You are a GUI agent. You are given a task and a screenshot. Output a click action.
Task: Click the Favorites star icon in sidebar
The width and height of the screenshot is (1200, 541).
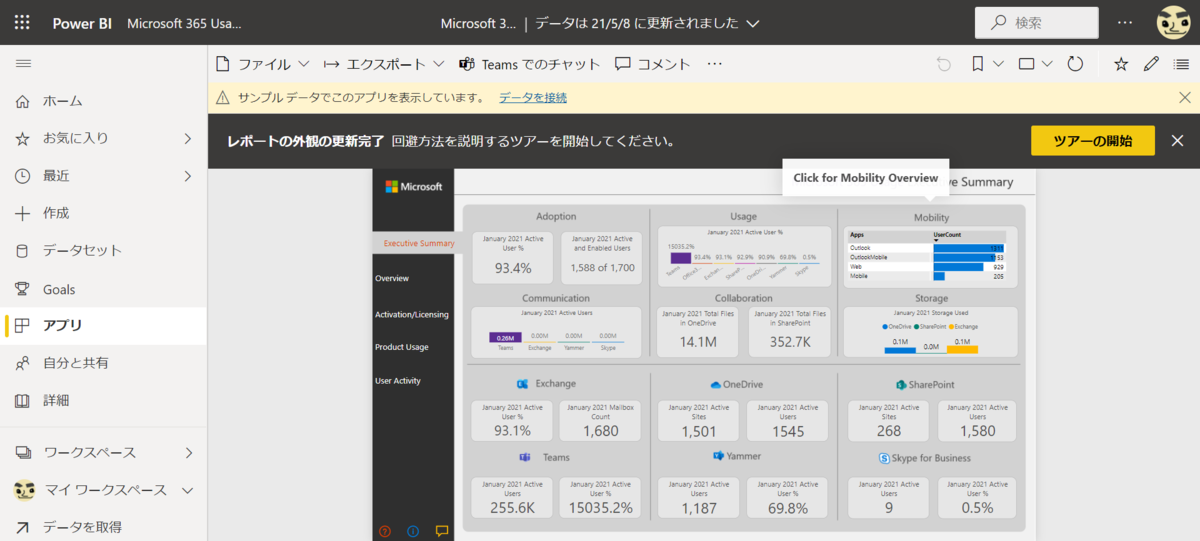tap(23, 138)
